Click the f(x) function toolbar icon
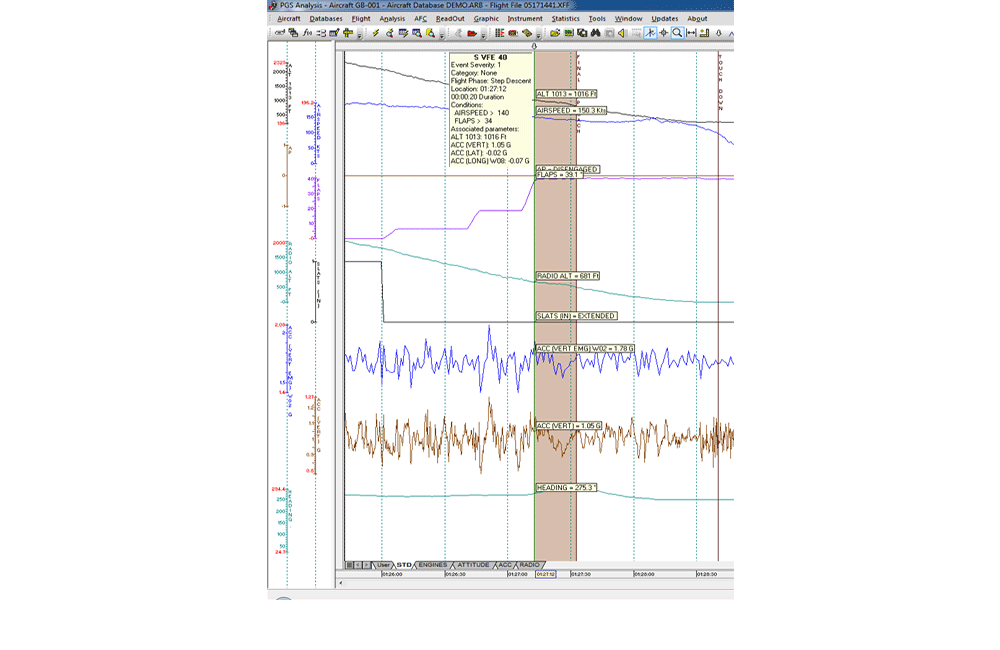 click(x=307, y=33)
